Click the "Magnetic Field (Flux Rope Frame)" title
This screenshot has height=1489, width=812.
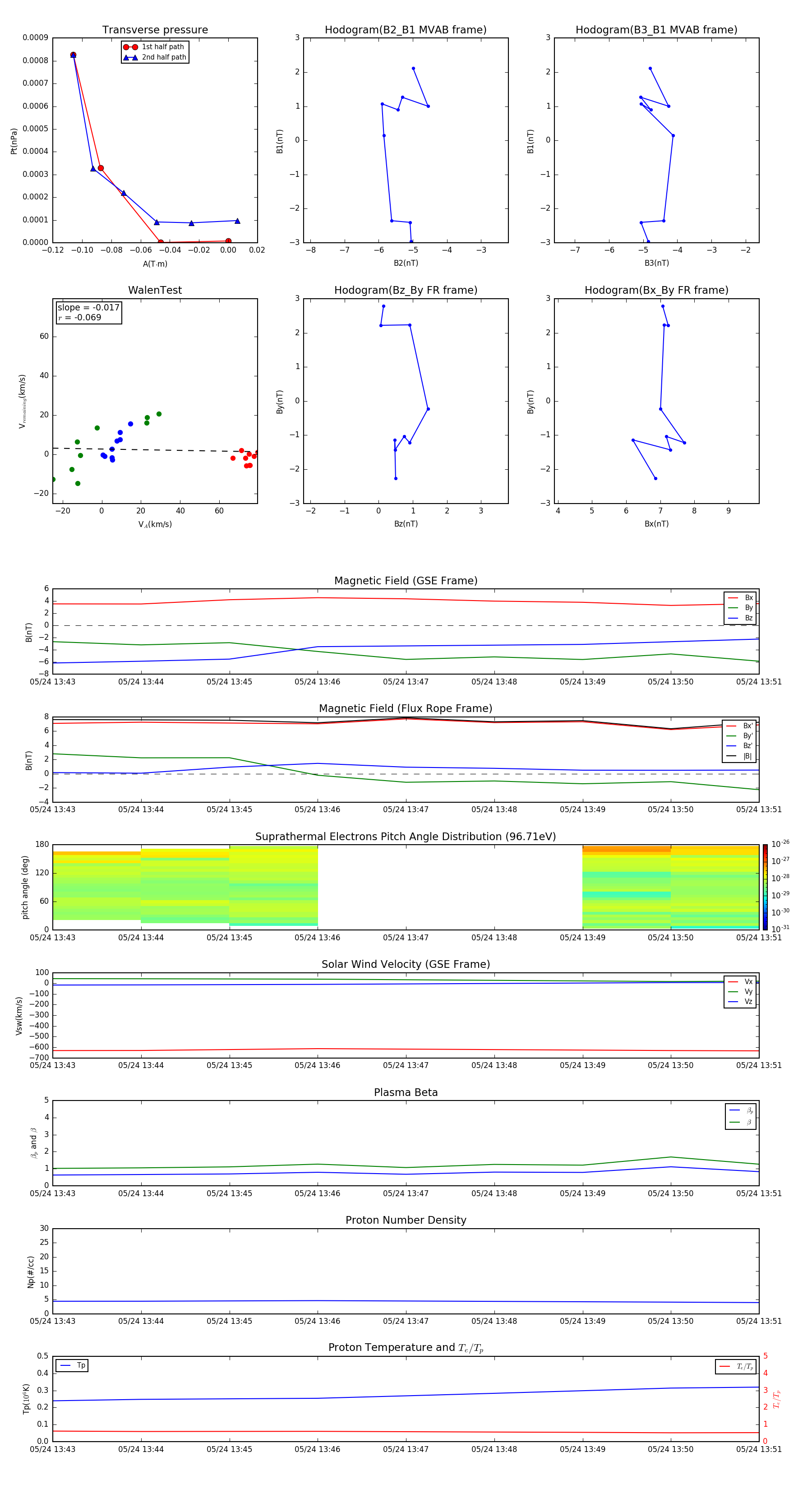point(406,709)
